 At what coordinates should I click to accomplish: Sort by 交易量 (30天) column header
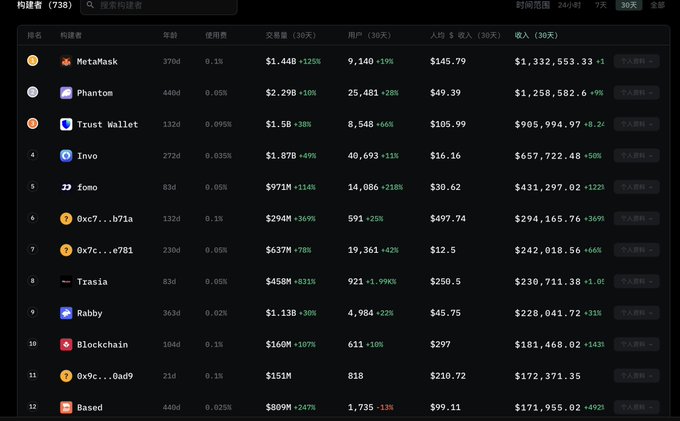(x=291, y=35)
